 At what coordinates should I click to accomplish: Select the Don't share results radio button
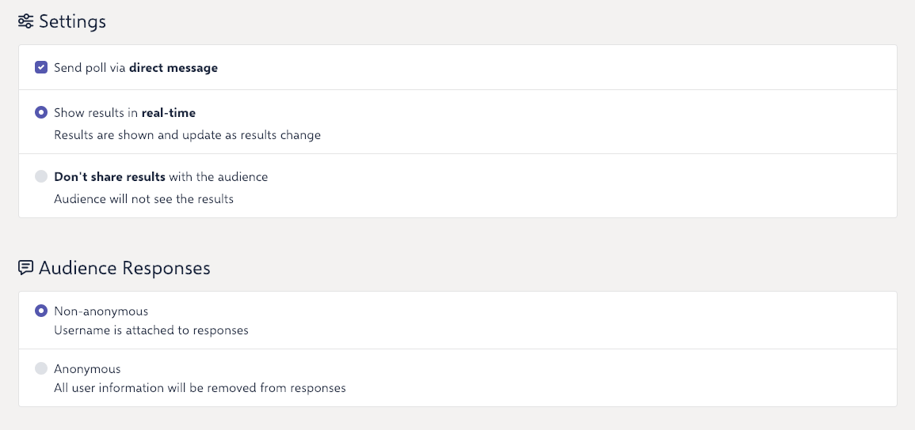pyautogui.click(x=41, y=176)
